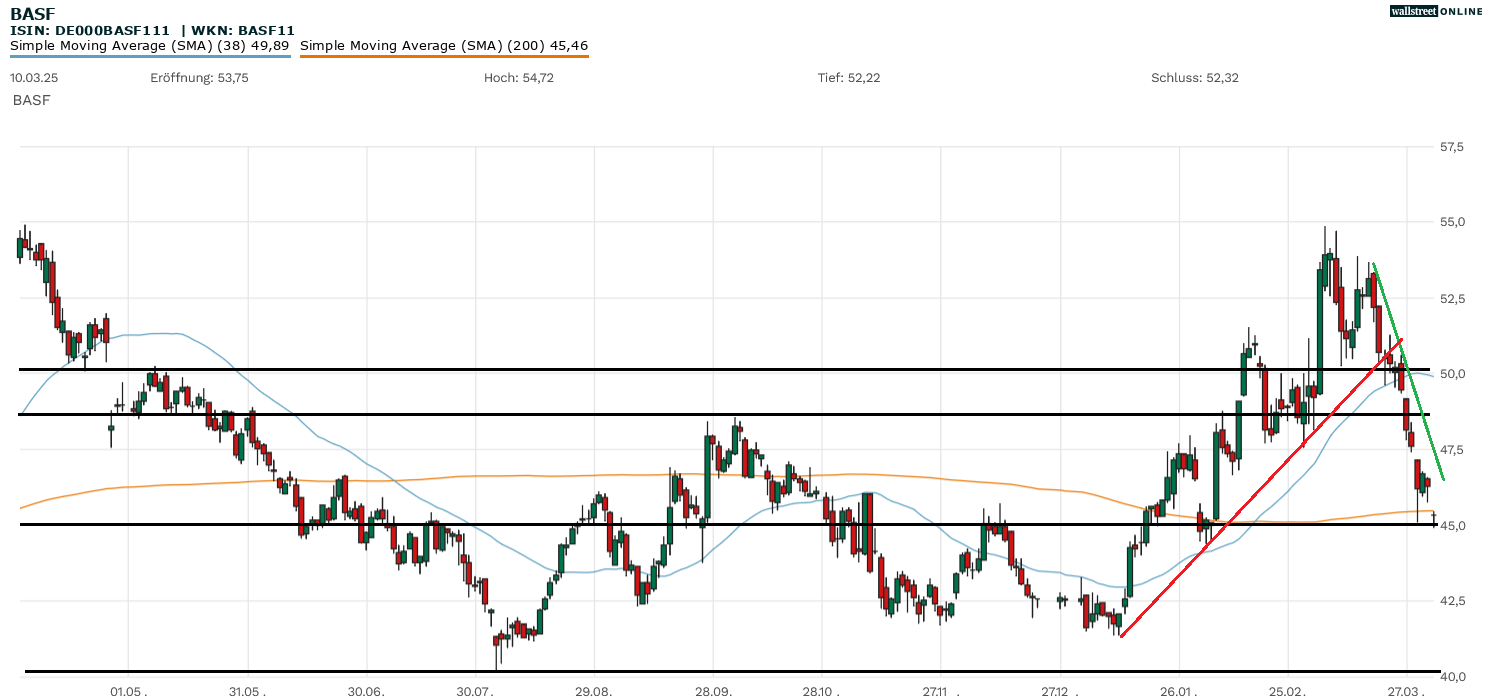
Task: Click the Schluss 52,32 value
Action: [x=1194, y=77]
